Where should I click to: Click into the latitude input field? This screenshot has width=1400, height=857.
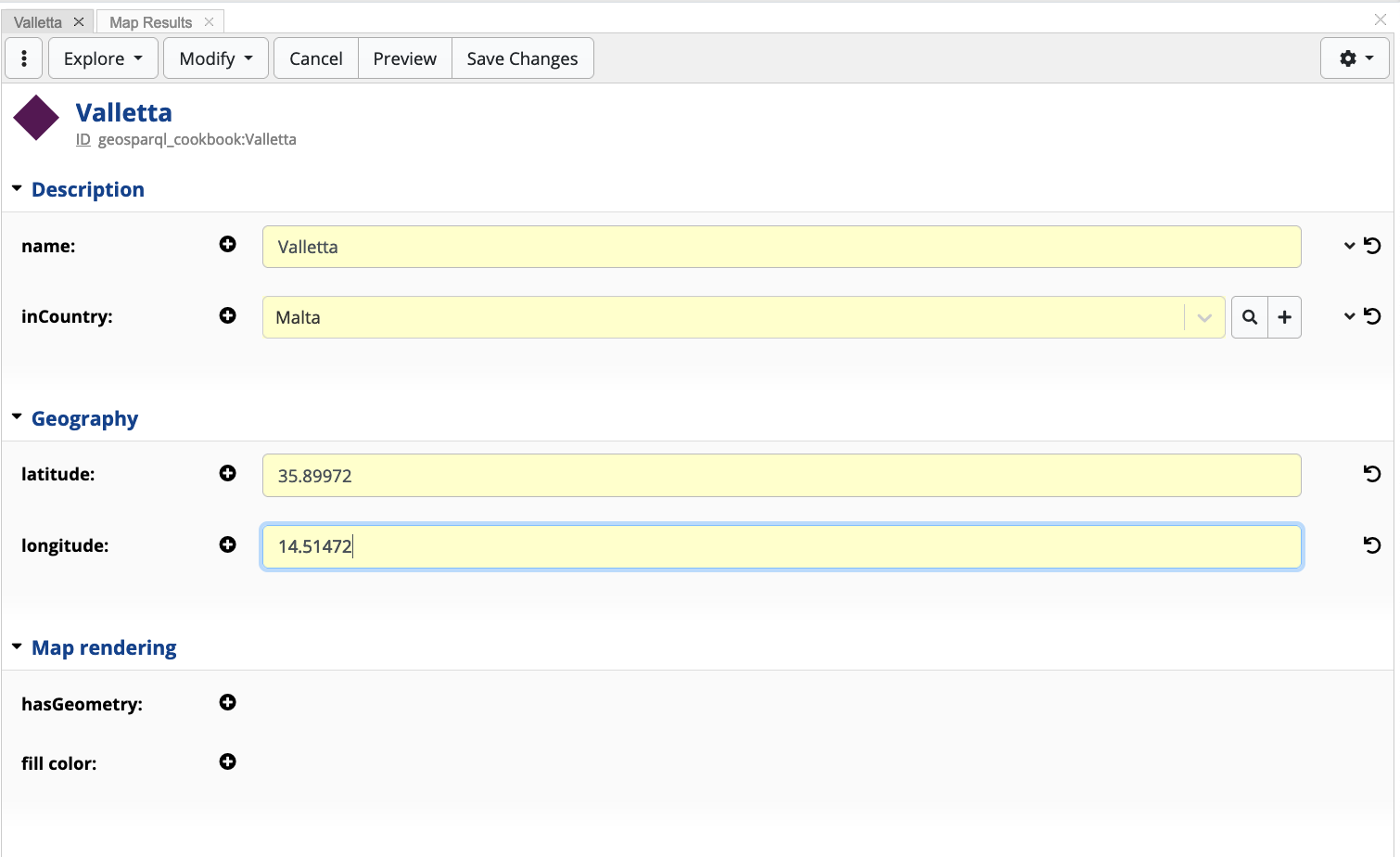coord(781,476)
